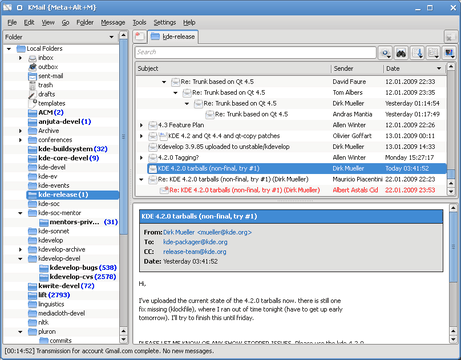The width and height of the screenshot is (461, 360).
Task: Expand the '4.2.0 Tagging?' thread
Action: click(x=141, y=158)
